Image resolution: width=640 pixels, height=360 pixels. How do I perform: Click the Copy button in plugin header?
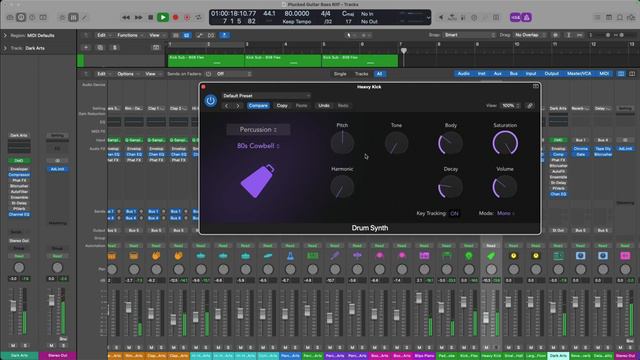point(282,106)
